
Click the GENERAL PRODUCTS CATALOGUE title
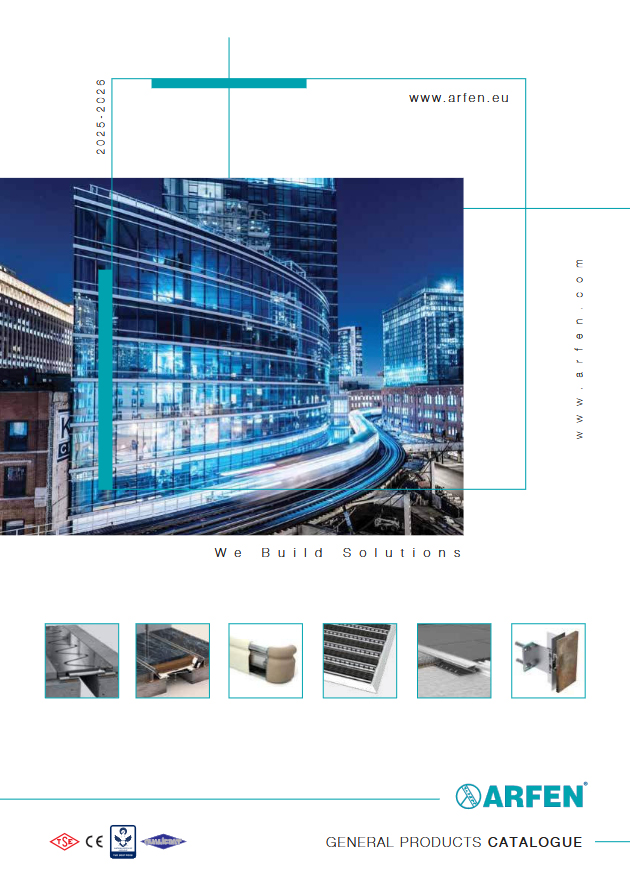[x=454, y=842]
